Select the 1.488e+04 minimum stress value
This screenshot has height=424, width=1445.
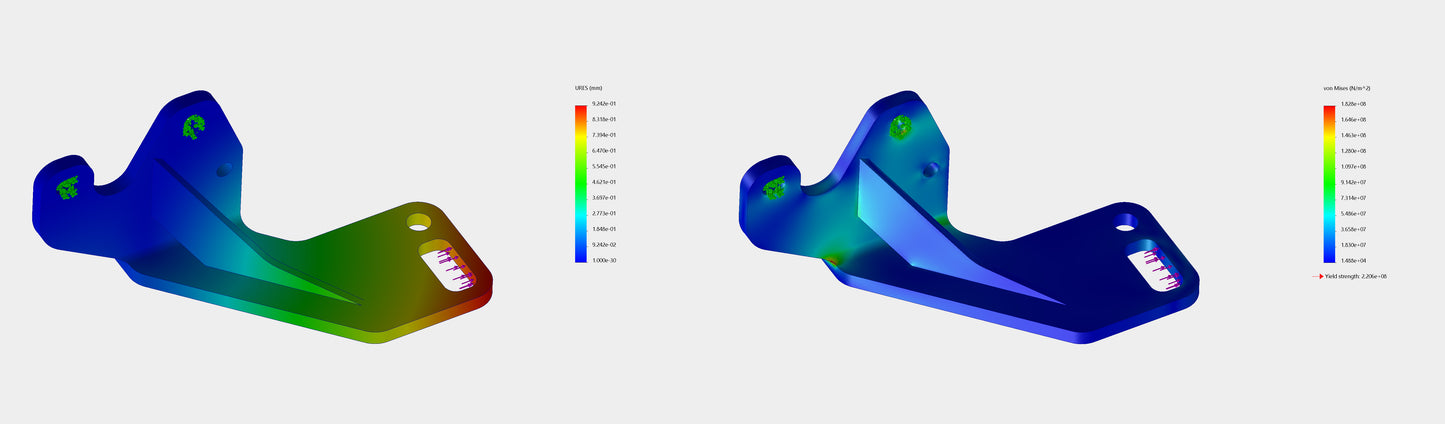pos(1353,260)
